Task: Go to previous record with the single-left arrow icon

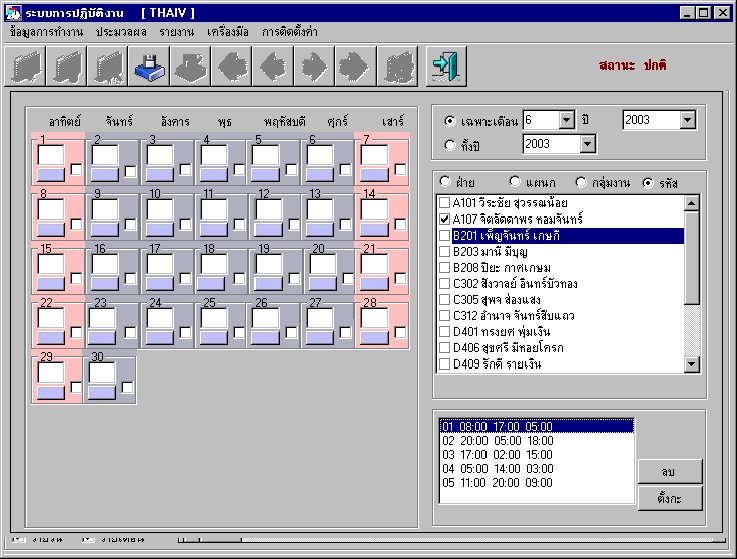Action: click(273, 66)
